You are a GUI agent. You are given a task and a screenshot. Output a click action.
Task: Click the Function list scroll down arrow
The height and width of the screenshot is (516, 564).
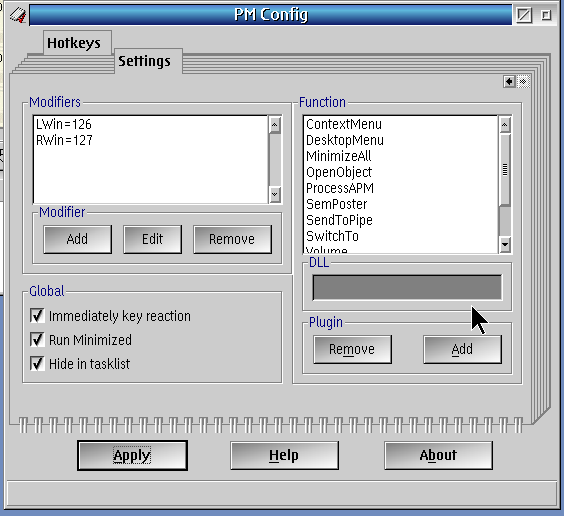point(505,245)
